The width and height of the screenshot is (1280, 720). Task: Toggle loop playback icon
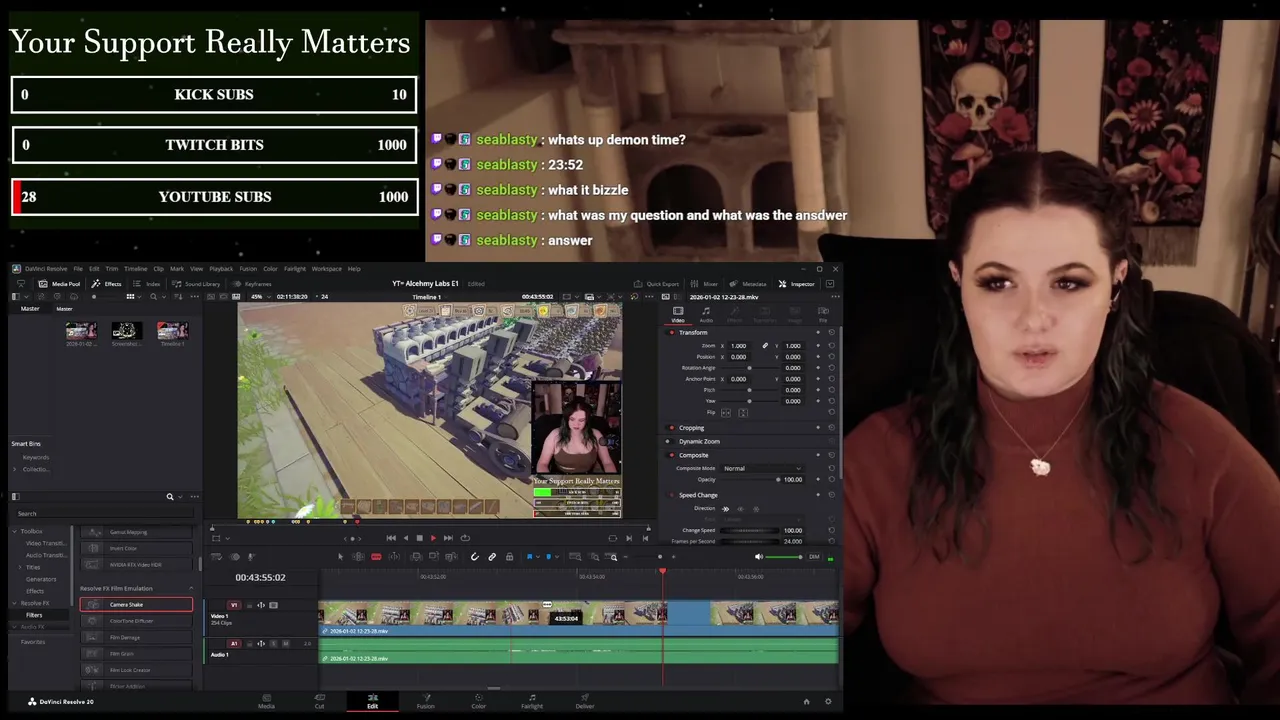[465, 538]
